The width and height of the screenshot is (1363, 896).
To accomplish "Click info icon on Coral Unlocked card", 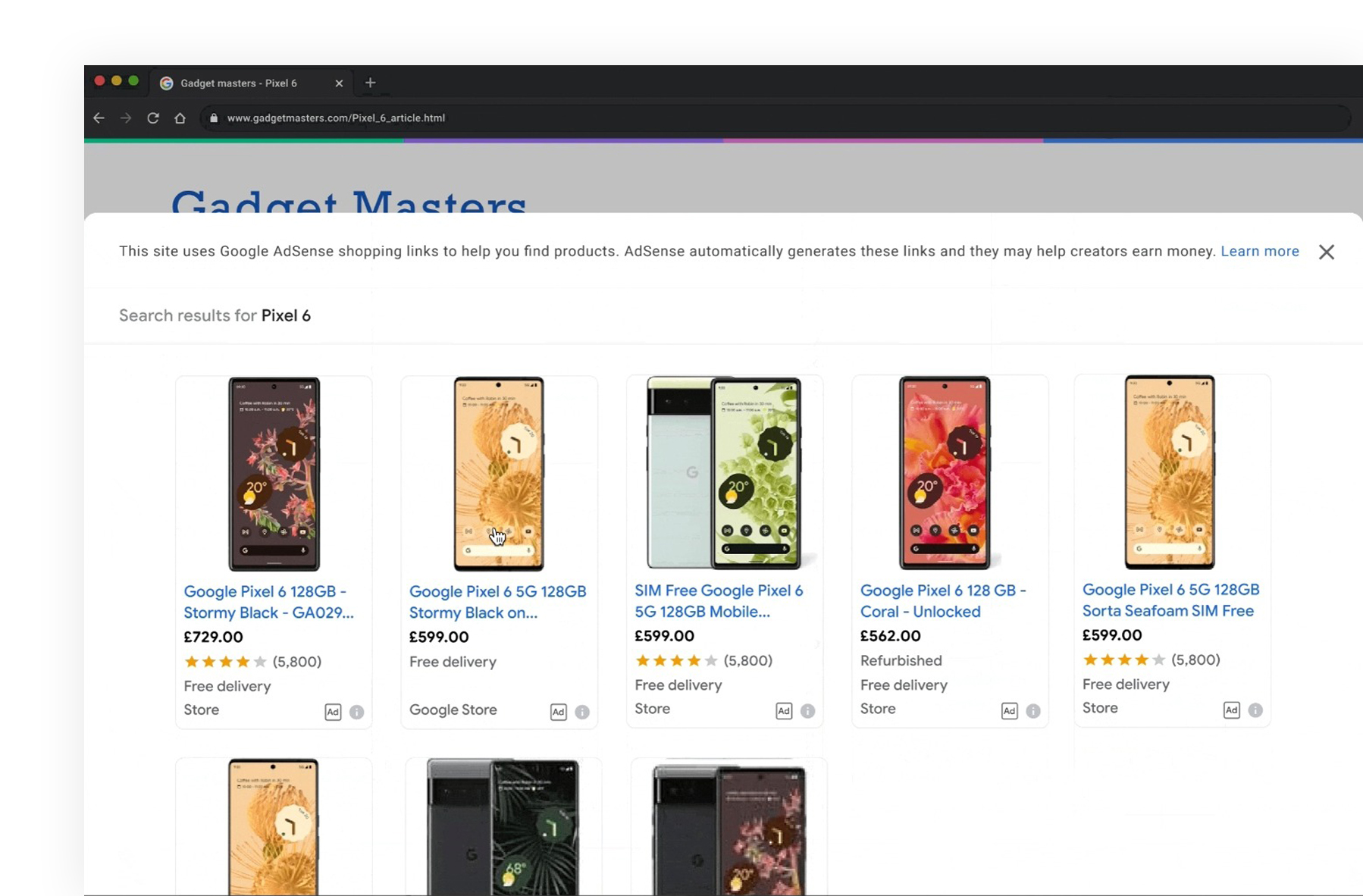I will (1032, 711).
